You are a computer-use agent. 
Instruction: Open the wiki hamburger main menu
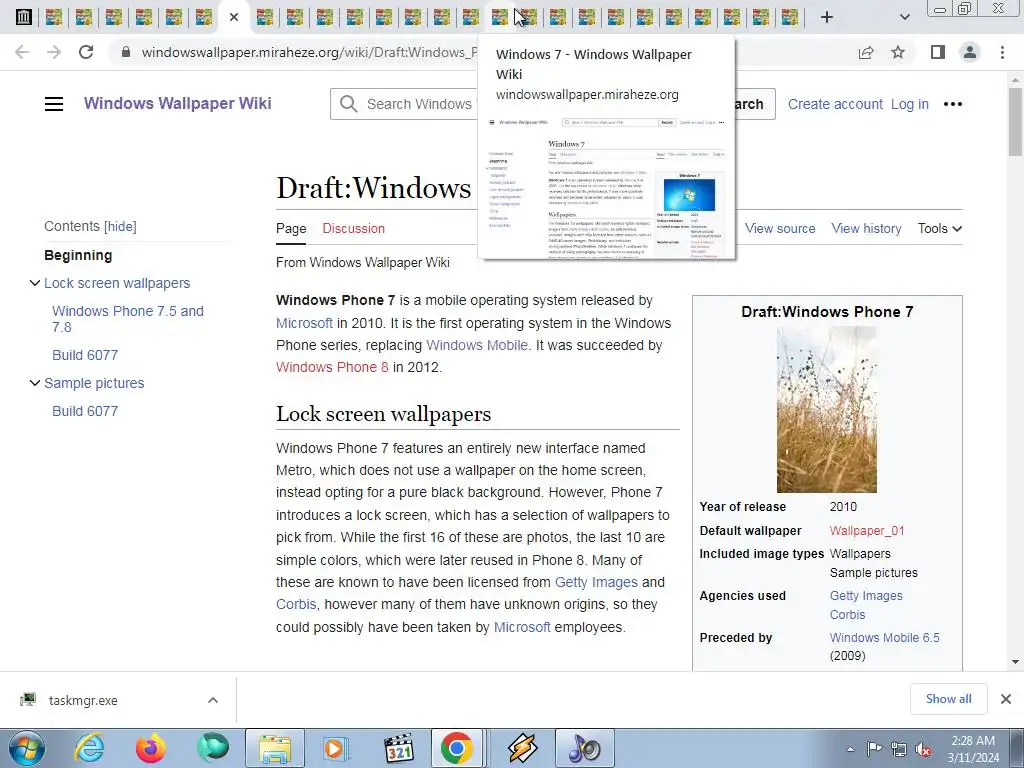[54, 104]
